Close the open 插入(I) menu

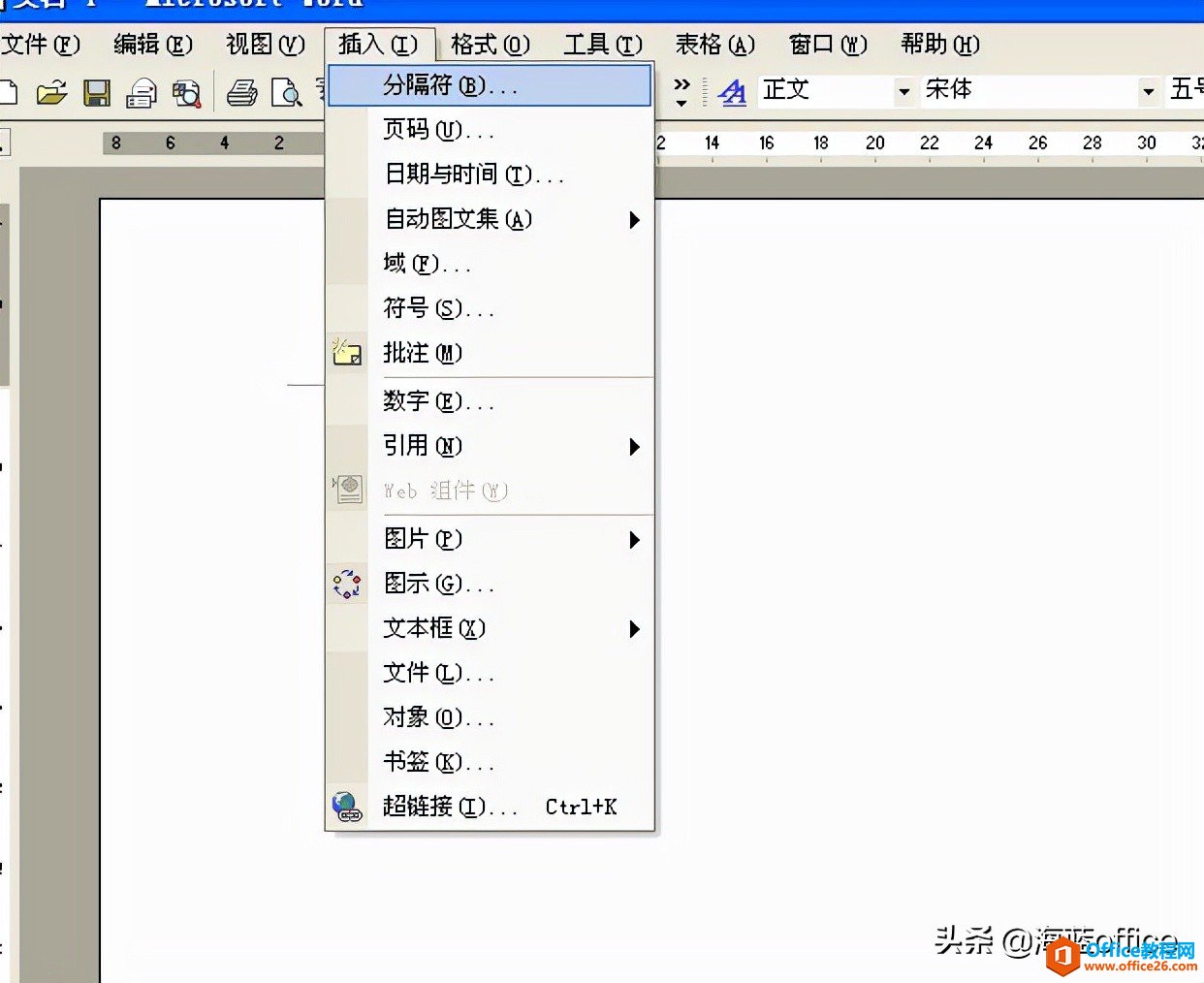pyautogui.click(x=379, y=45)
